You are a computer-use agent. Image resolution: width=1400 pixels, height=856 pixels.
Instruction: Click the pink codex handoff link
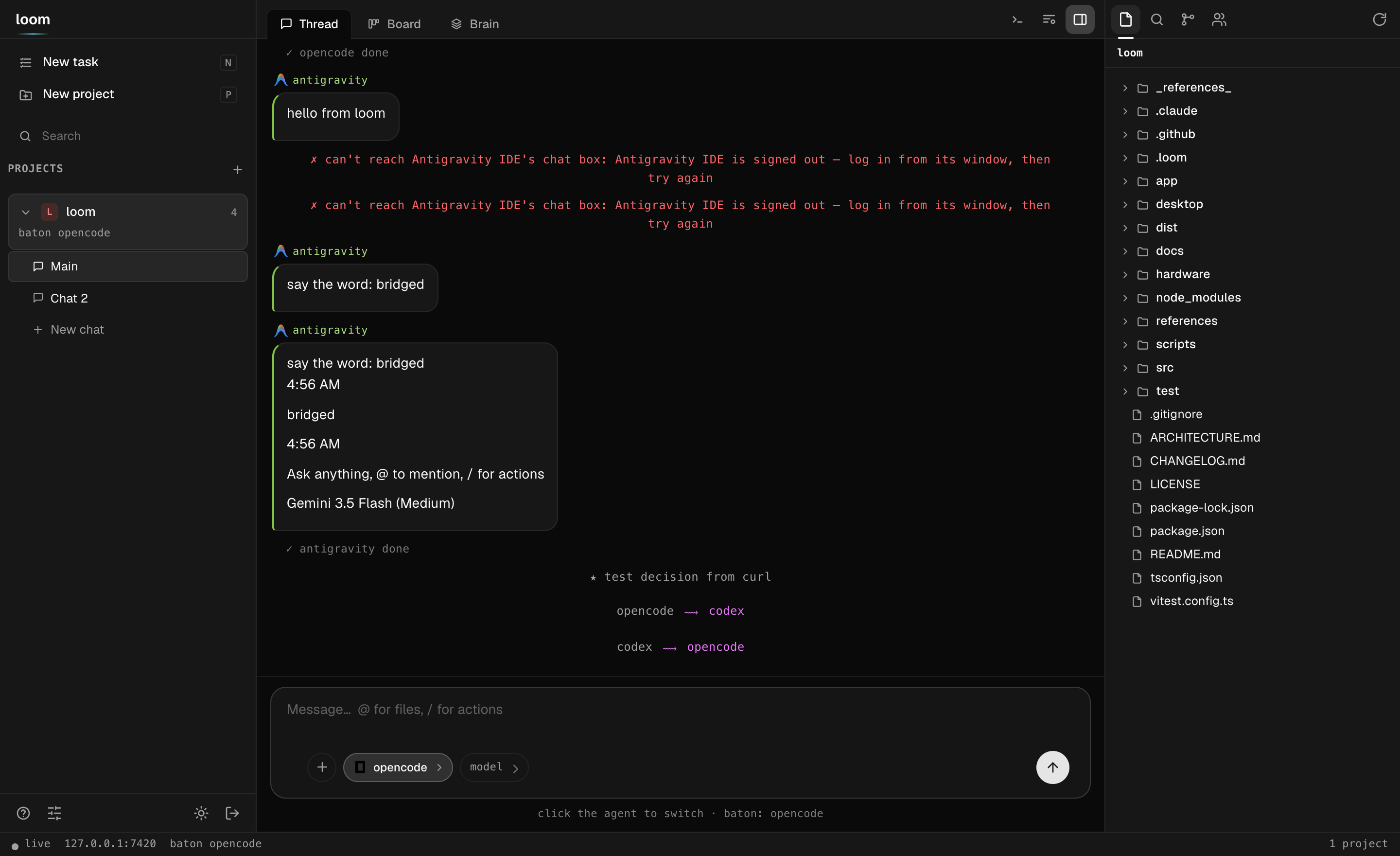click(726, 611)
